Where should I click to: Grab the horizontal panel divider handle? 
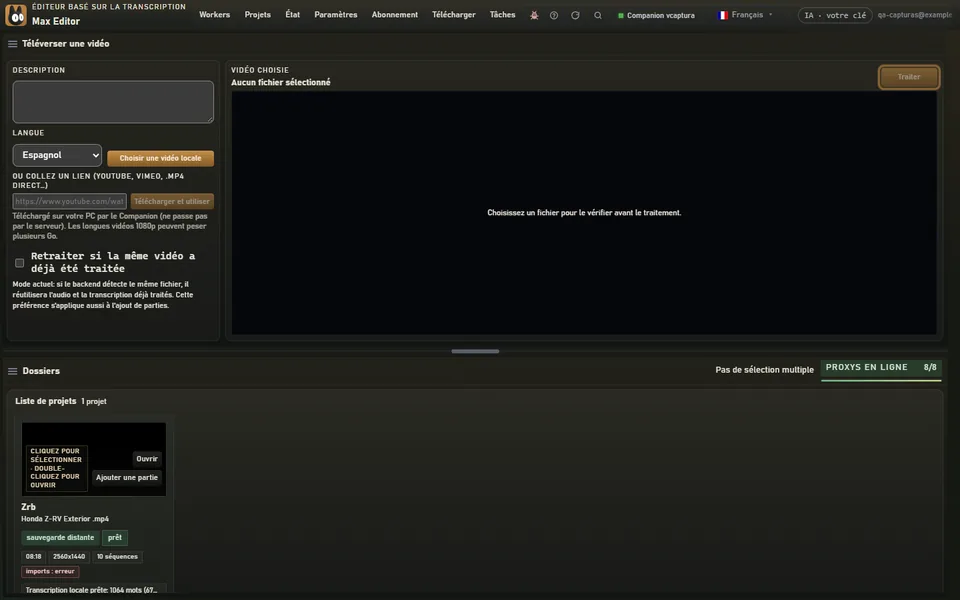475,351
